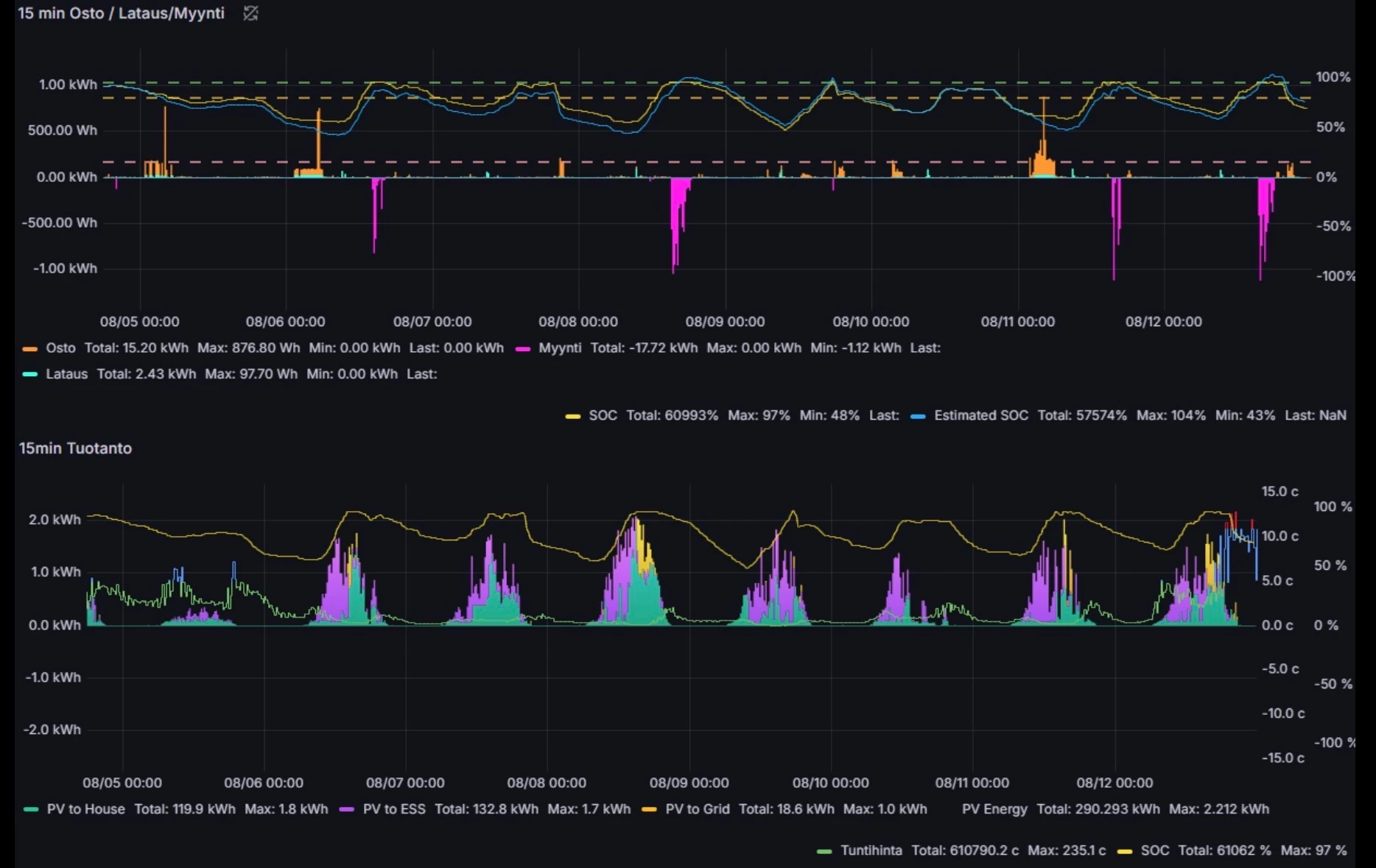The image size is (1376, 868).
Task: Click the PV to House 'Max: 1.8 kWh'
Action: [287, 809]
